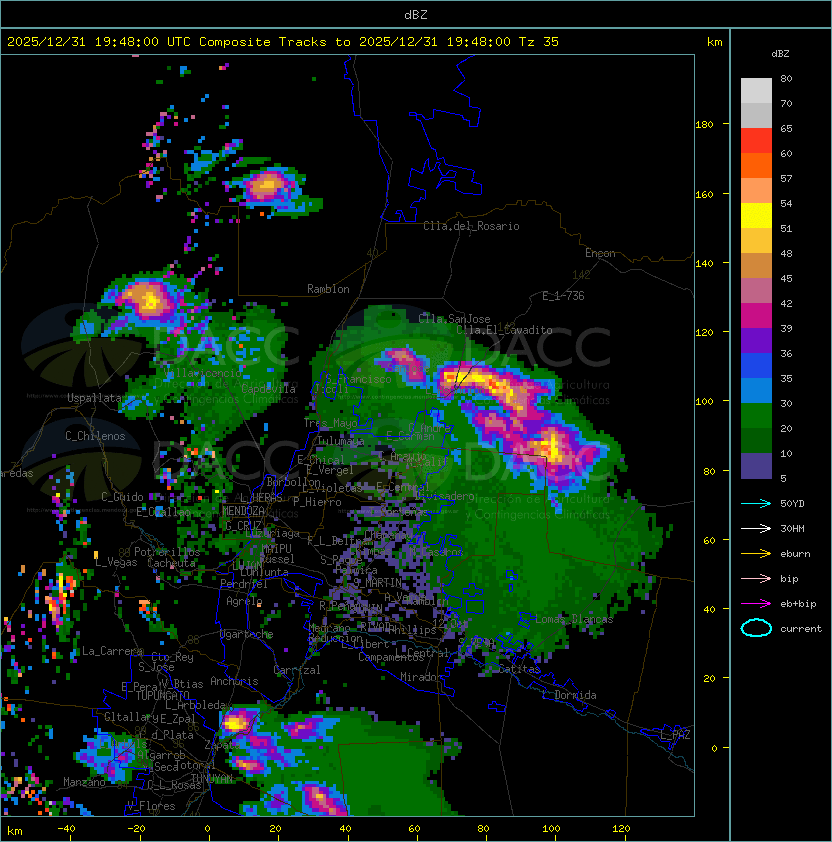This screenshot has width=832, height=842.
Task: Click the 'E_1-736' label on map
Action: pyautogui.click(x=563, y=296)
